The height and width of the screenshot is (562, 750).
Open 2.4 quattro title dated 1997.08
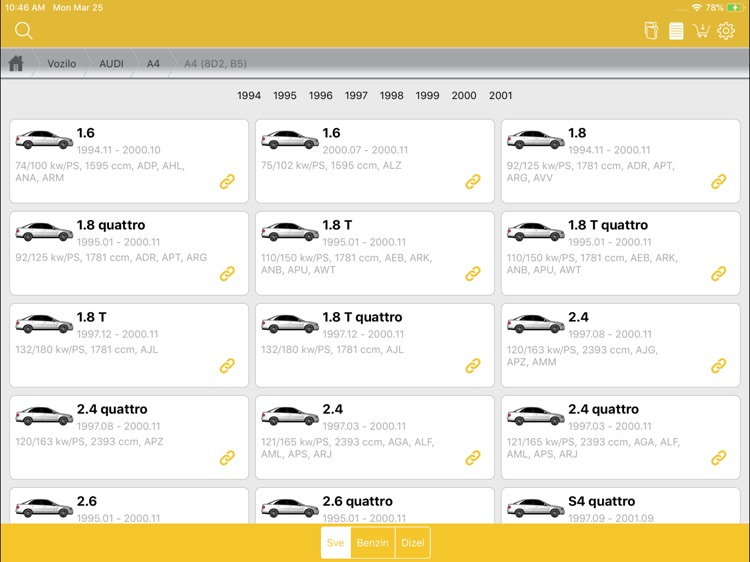[x=112, y=409]
